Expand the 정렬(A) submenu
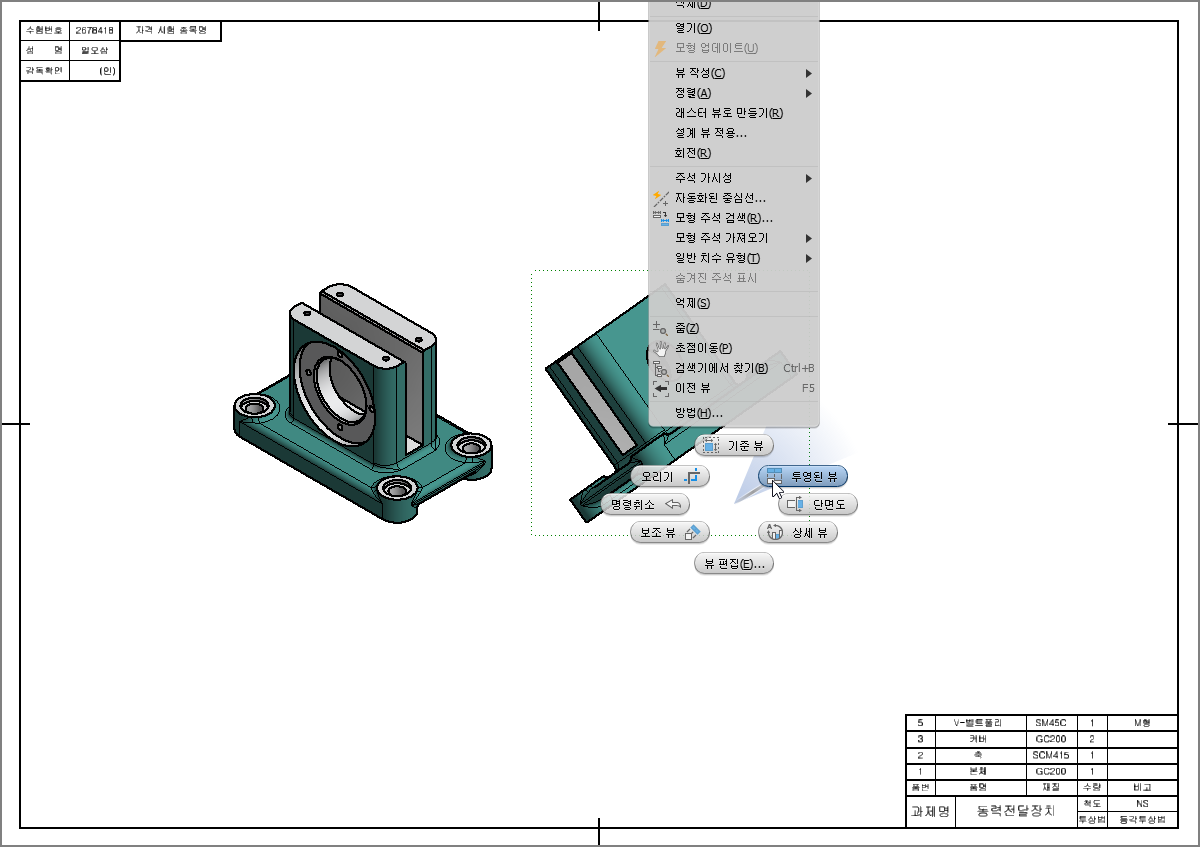The width and height of the screenshot is (1200, 847). coord(734,93)
